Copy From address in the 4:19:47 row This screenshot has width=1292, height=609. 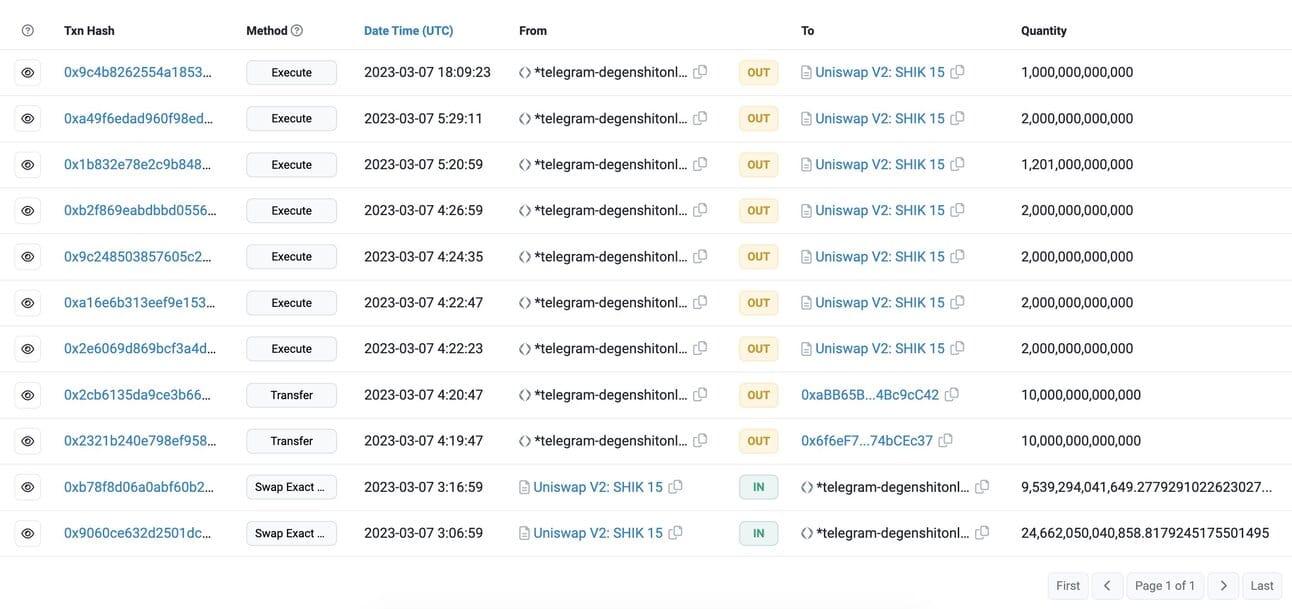point(700,441)
